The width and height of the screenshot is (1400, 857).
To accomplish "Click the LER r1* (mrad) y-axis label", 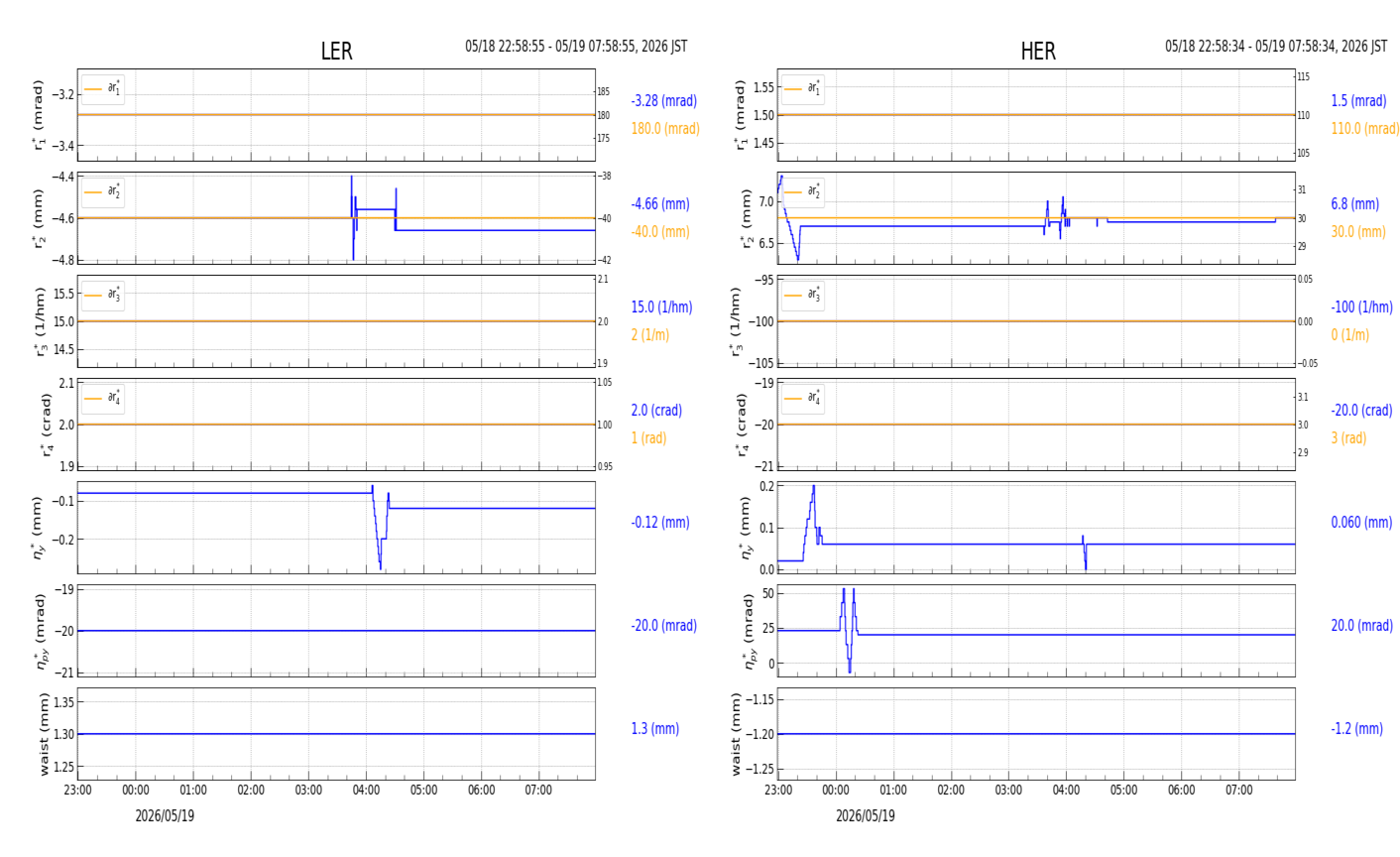I will pyautogui.click(x=40, y=115).
